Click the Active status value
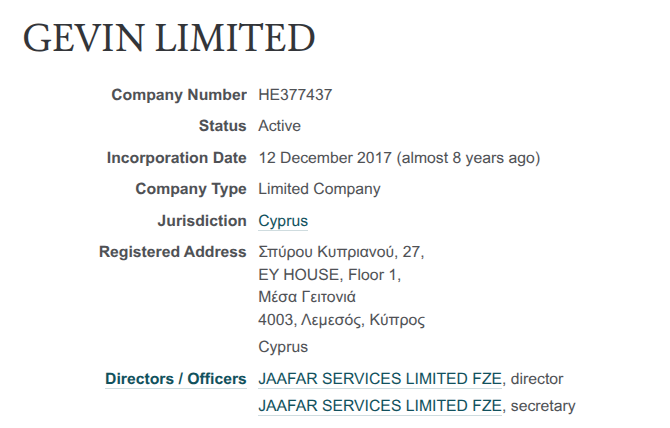 pyautogui.click(x=279, y=126)
